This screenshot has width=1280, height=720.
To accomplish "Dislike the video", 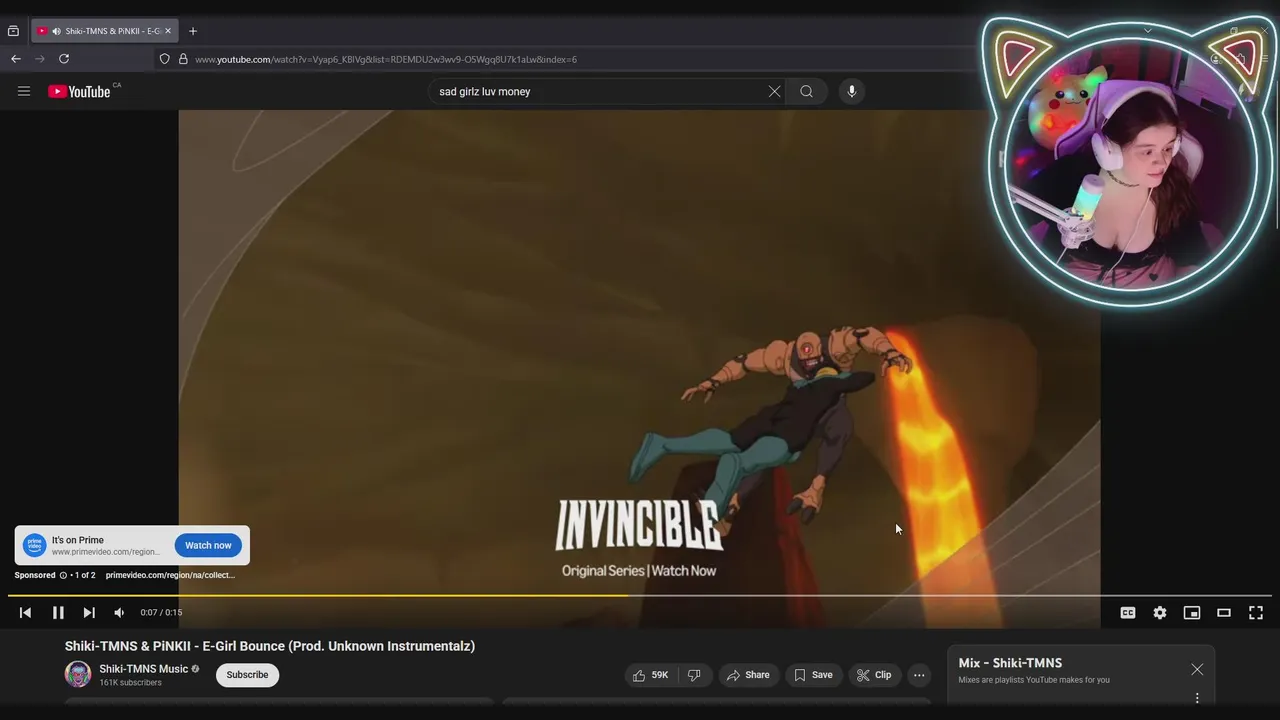I will [694, 675].
